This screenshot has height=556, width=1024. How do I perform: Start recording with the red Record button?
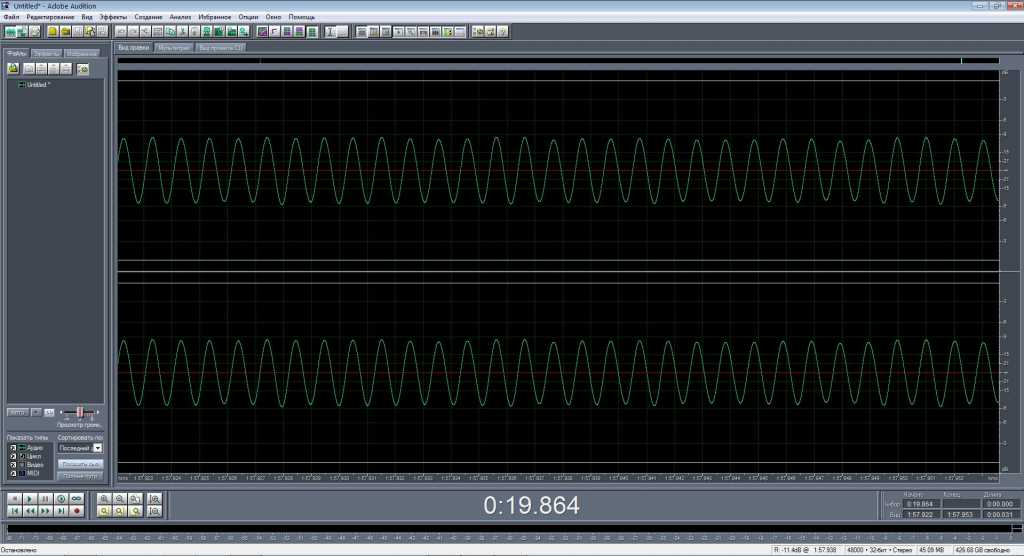pyautogui.click(x=76, y=511)
